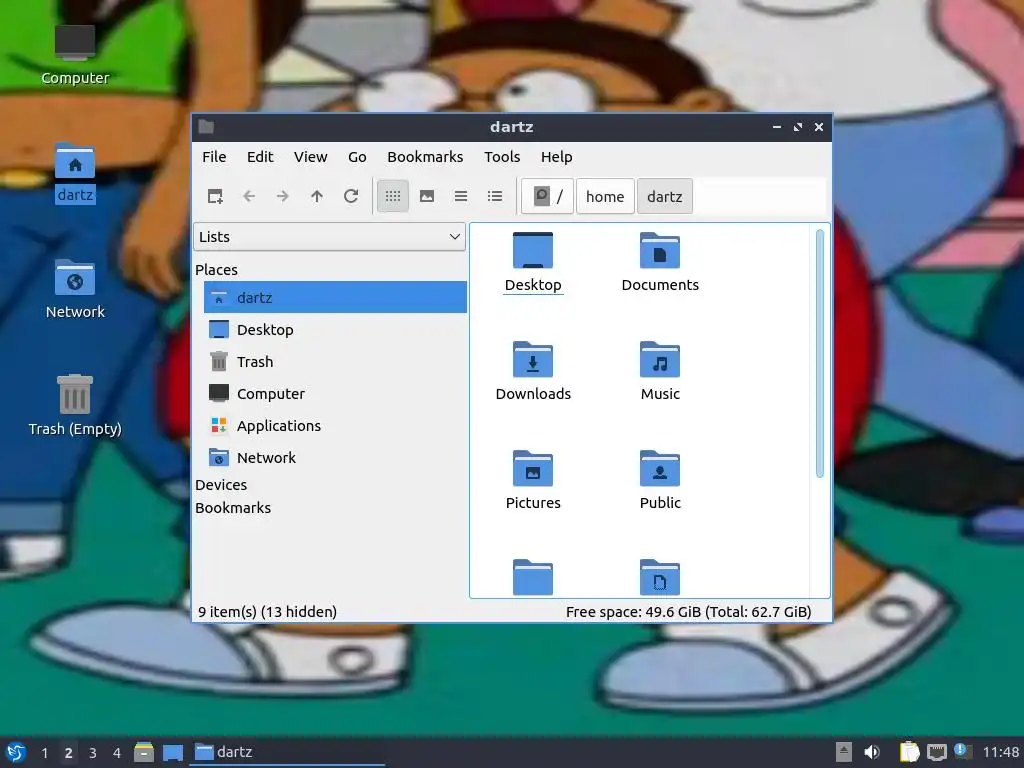This screenshot has height=768, width=1024.
Task: Open the View menu
Action: pos(310,157)
